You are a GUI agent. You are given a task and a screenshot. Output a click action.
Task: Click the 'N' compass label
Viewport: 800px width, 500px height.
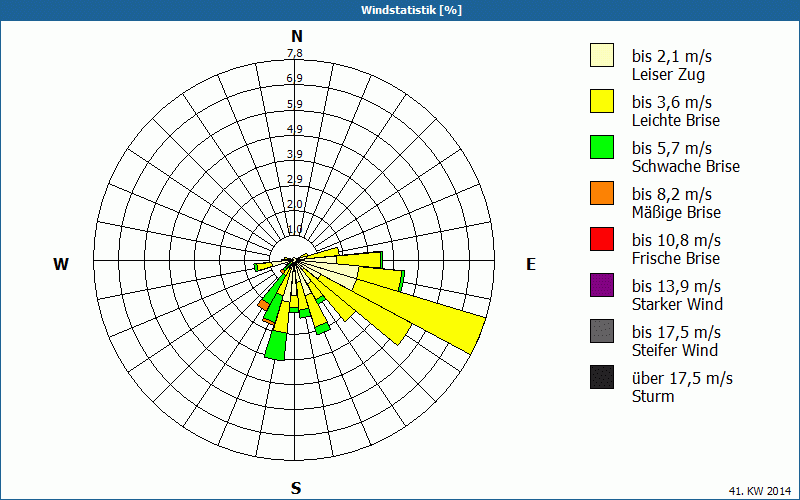tap(296, 36)
